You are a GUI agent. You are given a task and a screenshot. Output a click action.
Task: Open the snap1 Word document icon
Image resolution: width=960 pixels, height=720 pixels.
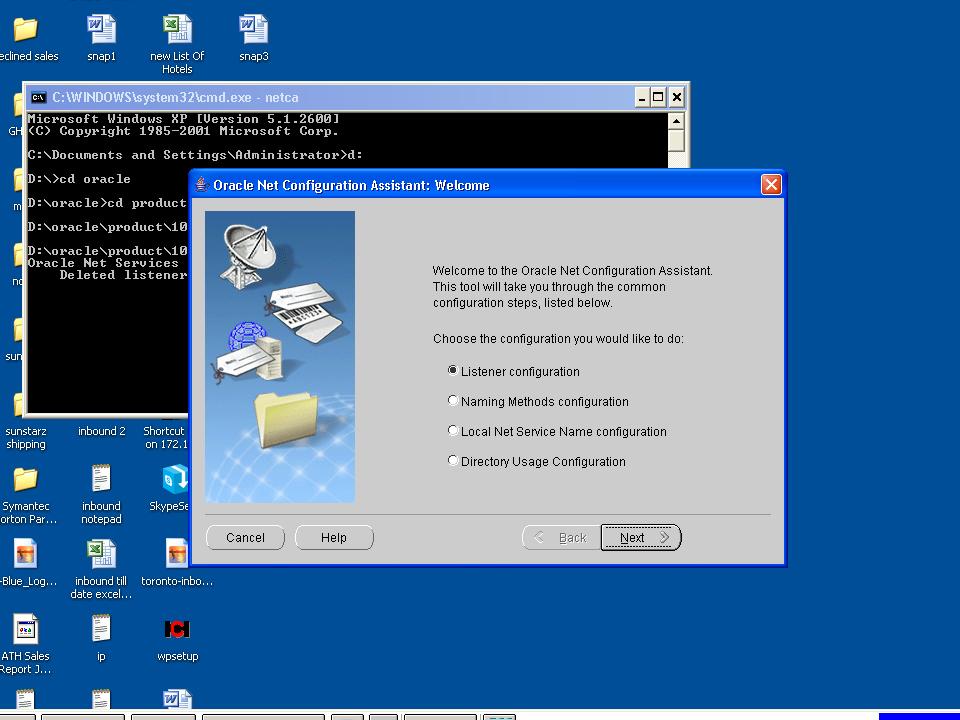click(x=101, y=29)
